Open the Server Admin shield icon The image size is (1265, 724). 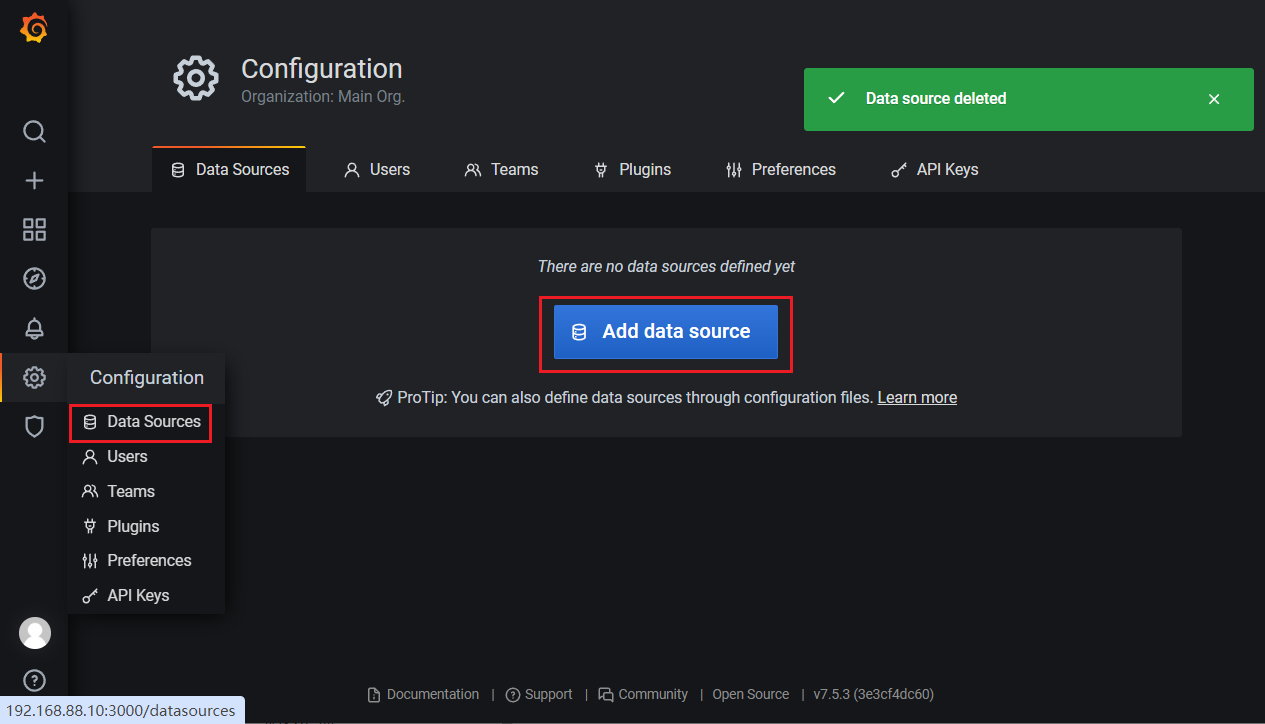click(x=34, y=427)
